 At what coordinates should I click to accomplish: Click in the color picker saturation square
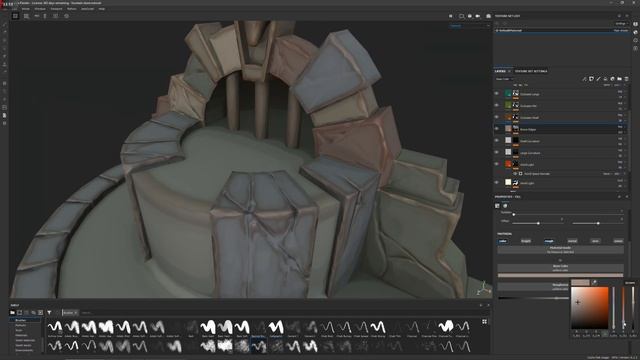589,307
